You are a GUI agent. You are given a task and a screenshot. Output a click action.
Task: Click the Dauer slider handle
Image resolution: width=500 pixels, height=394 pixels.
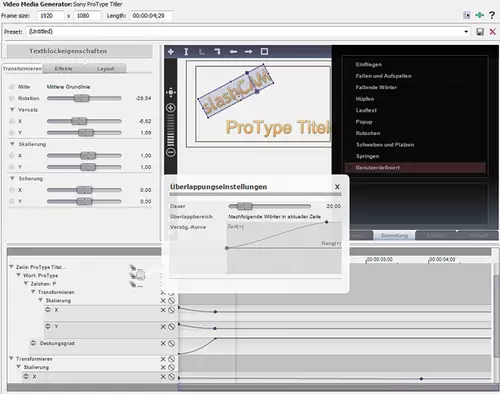pos(245,206)
